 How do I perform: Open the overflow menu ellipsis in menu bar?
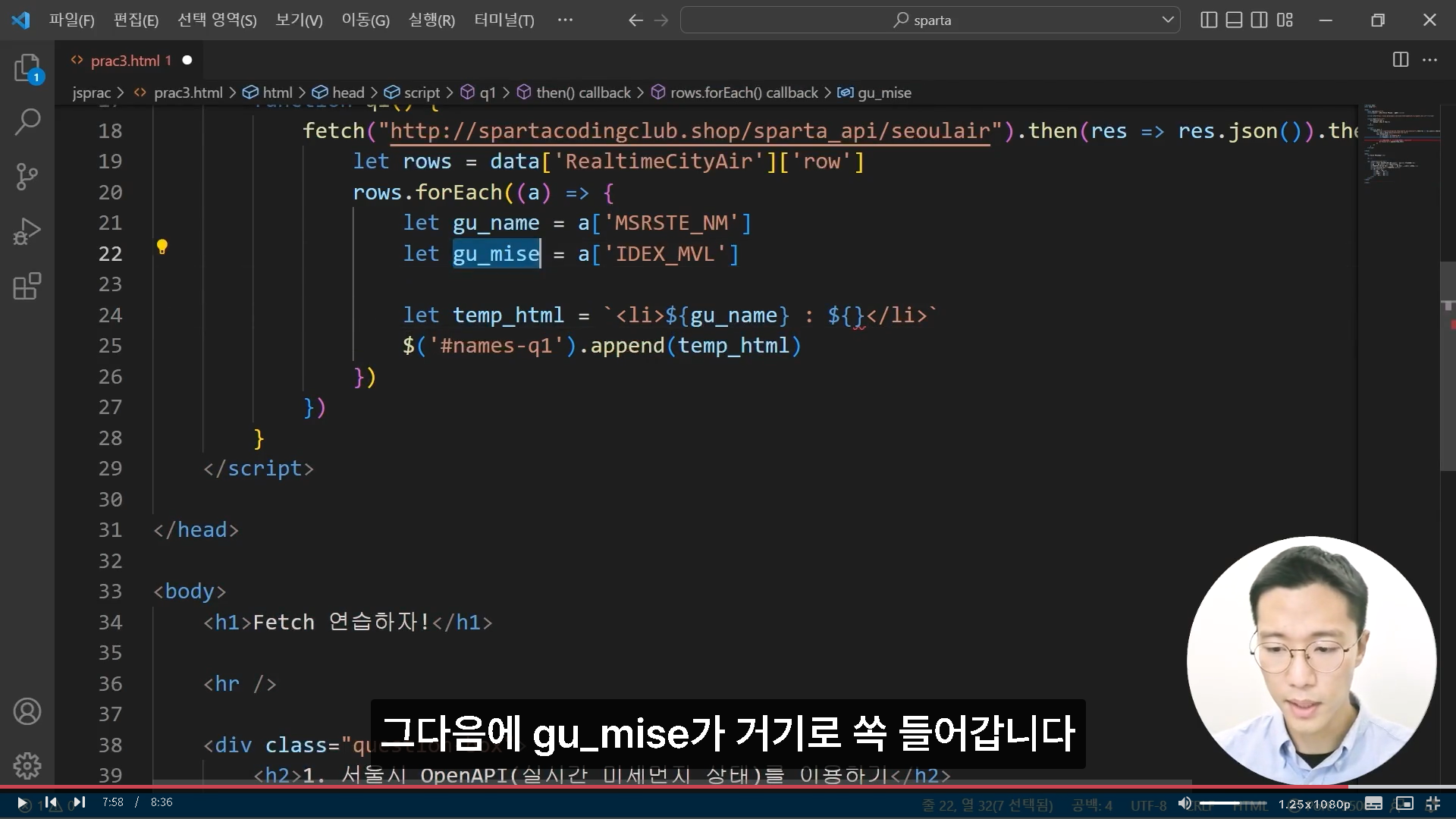(x=565, y=20)
